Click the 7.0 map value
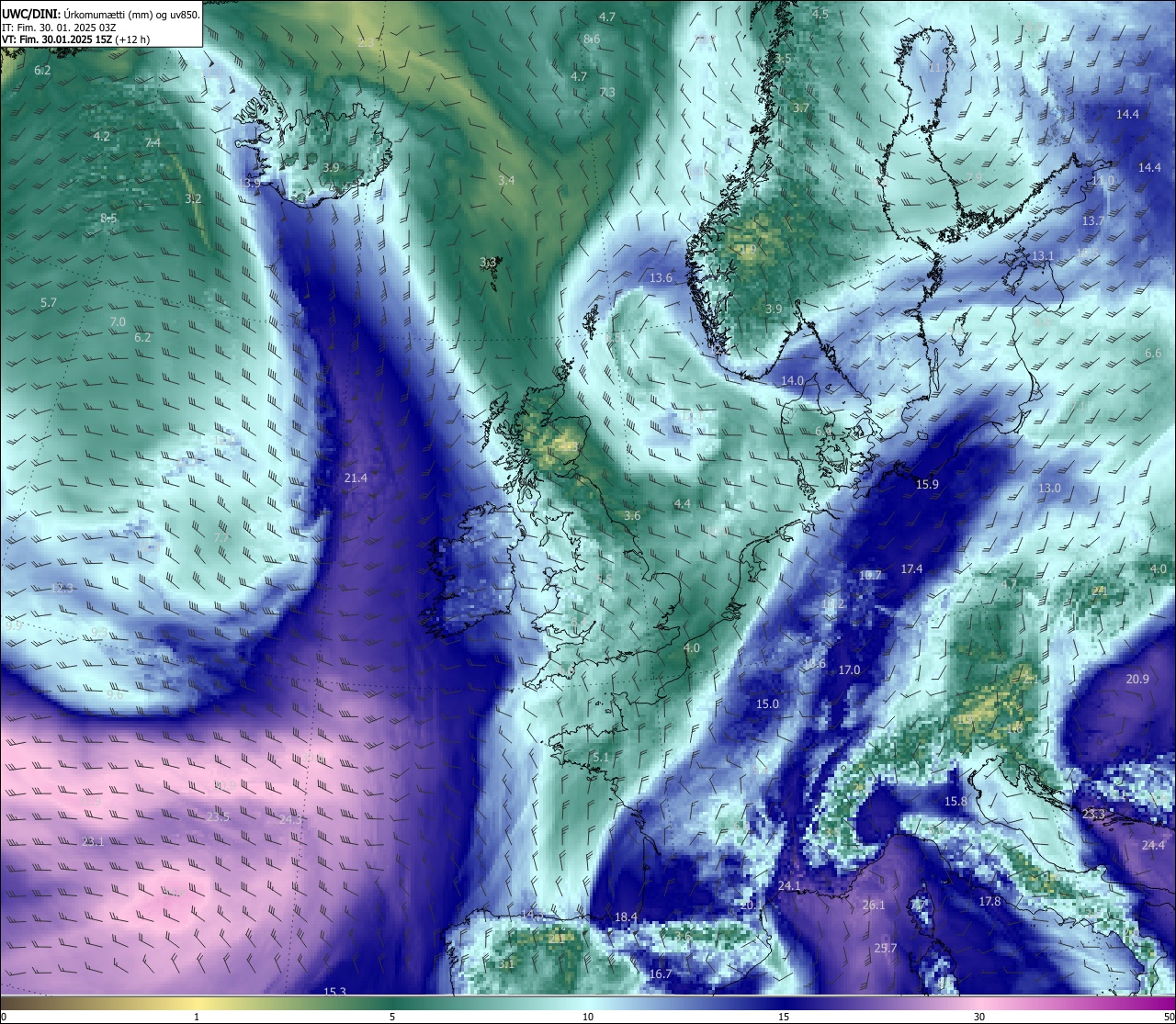The width and height of the screenshot is (1176, 1024). click(118, 322)
